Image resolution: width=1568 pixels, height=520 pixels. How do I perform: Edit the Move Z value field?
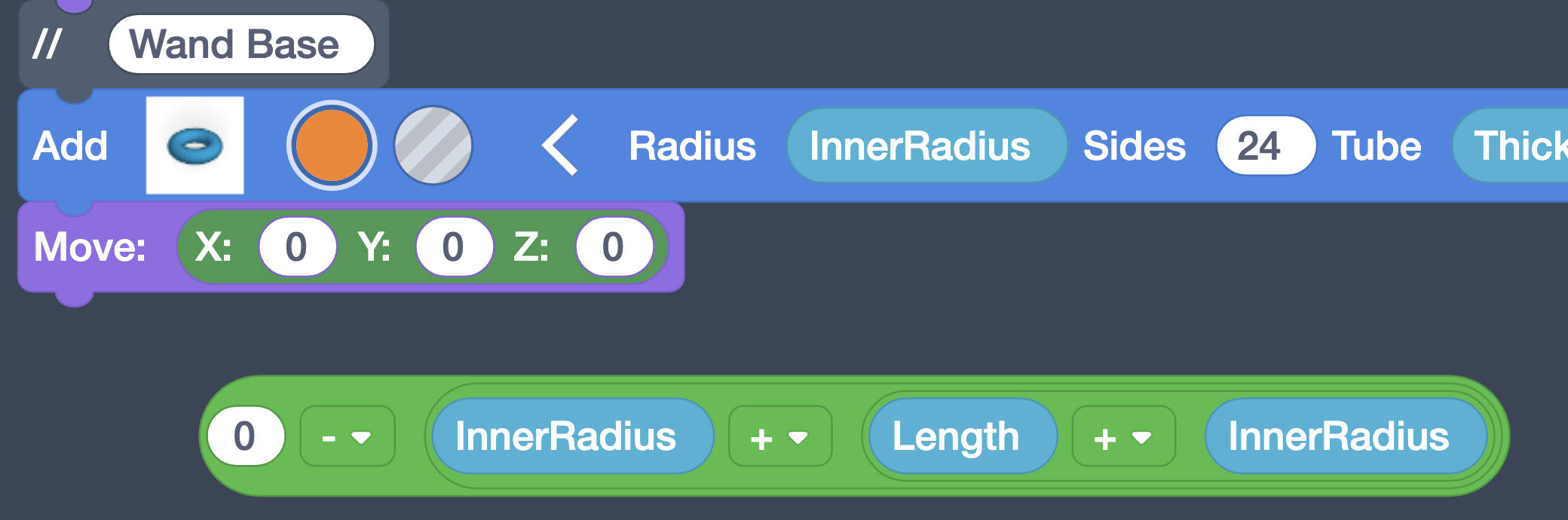tap(613, 247)
